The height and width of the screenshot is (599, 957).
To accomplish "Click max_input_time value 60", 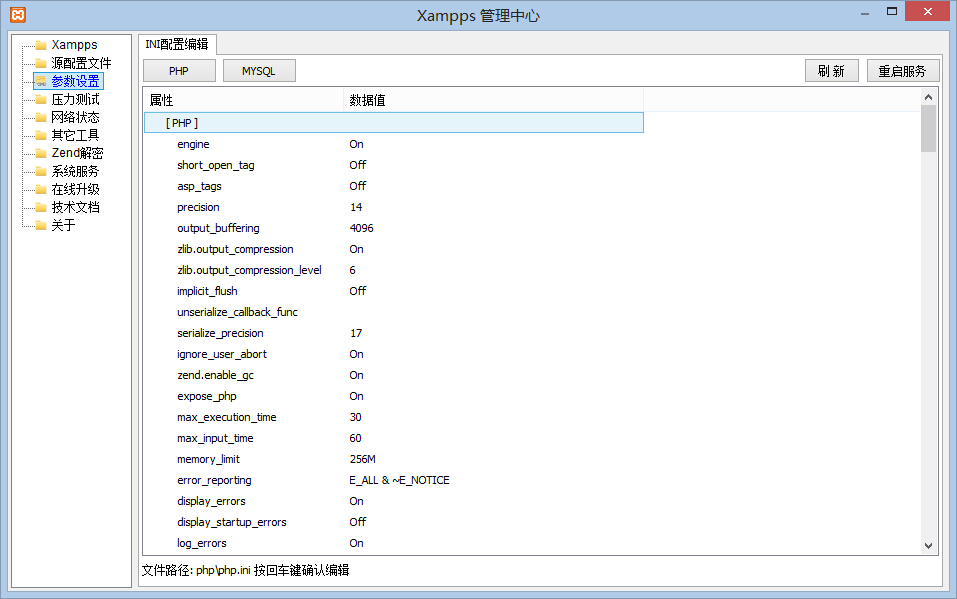I will pyautogui.click(x=355, y=438).
